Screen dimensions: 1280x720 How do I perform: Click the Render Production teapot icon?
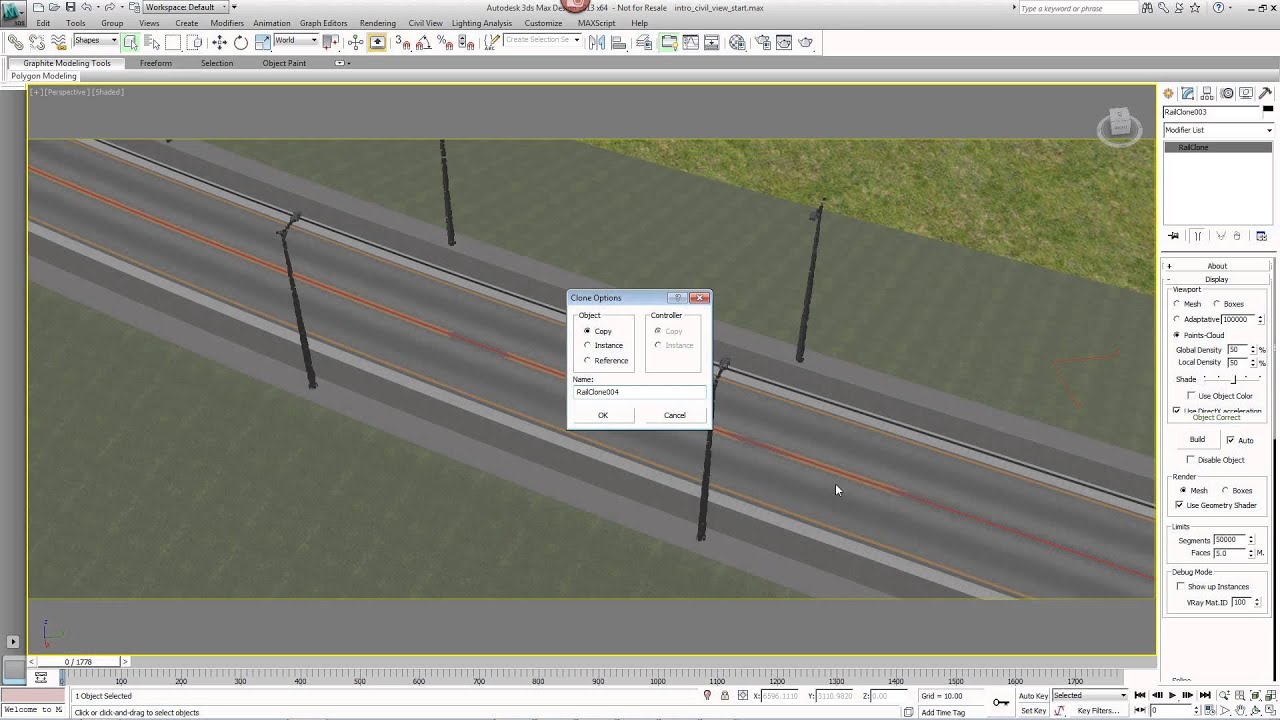806,42
